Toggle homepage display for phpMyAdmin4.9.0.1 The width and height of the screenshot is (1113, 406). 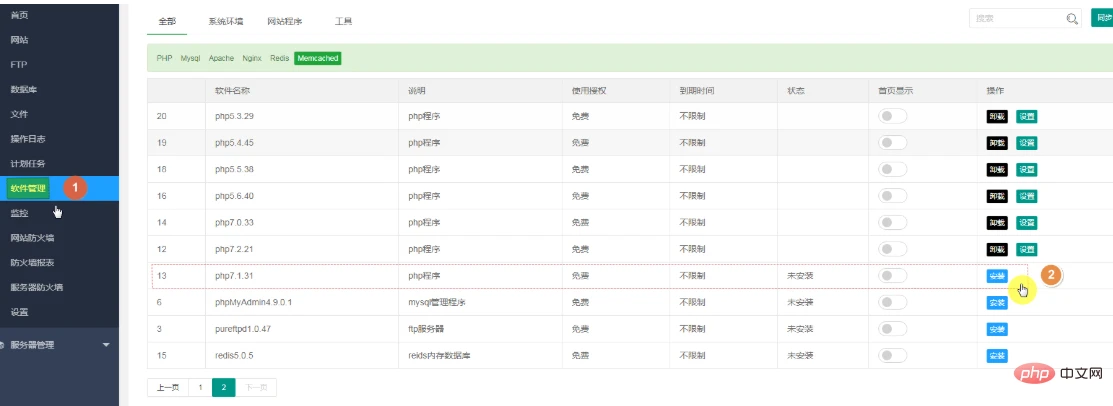[x=892, y=302]
